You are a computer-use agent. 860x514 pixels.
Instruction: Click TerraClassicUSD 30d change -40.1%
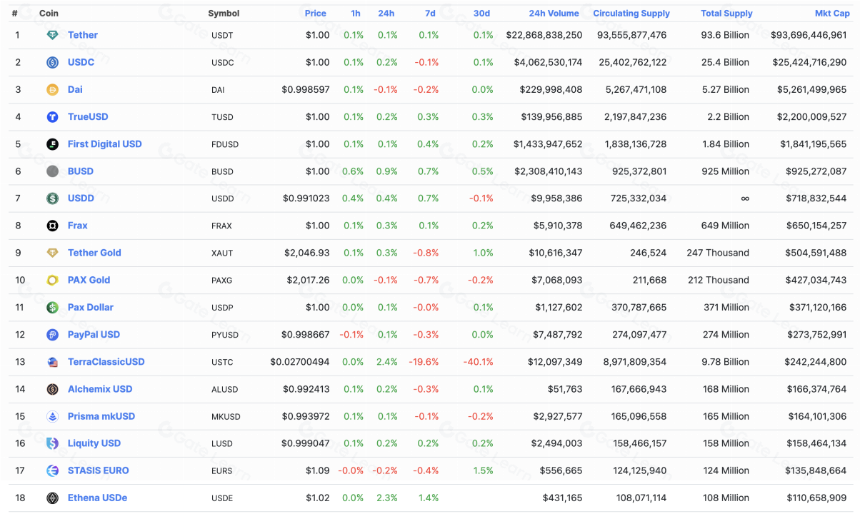tap(478, 362)
